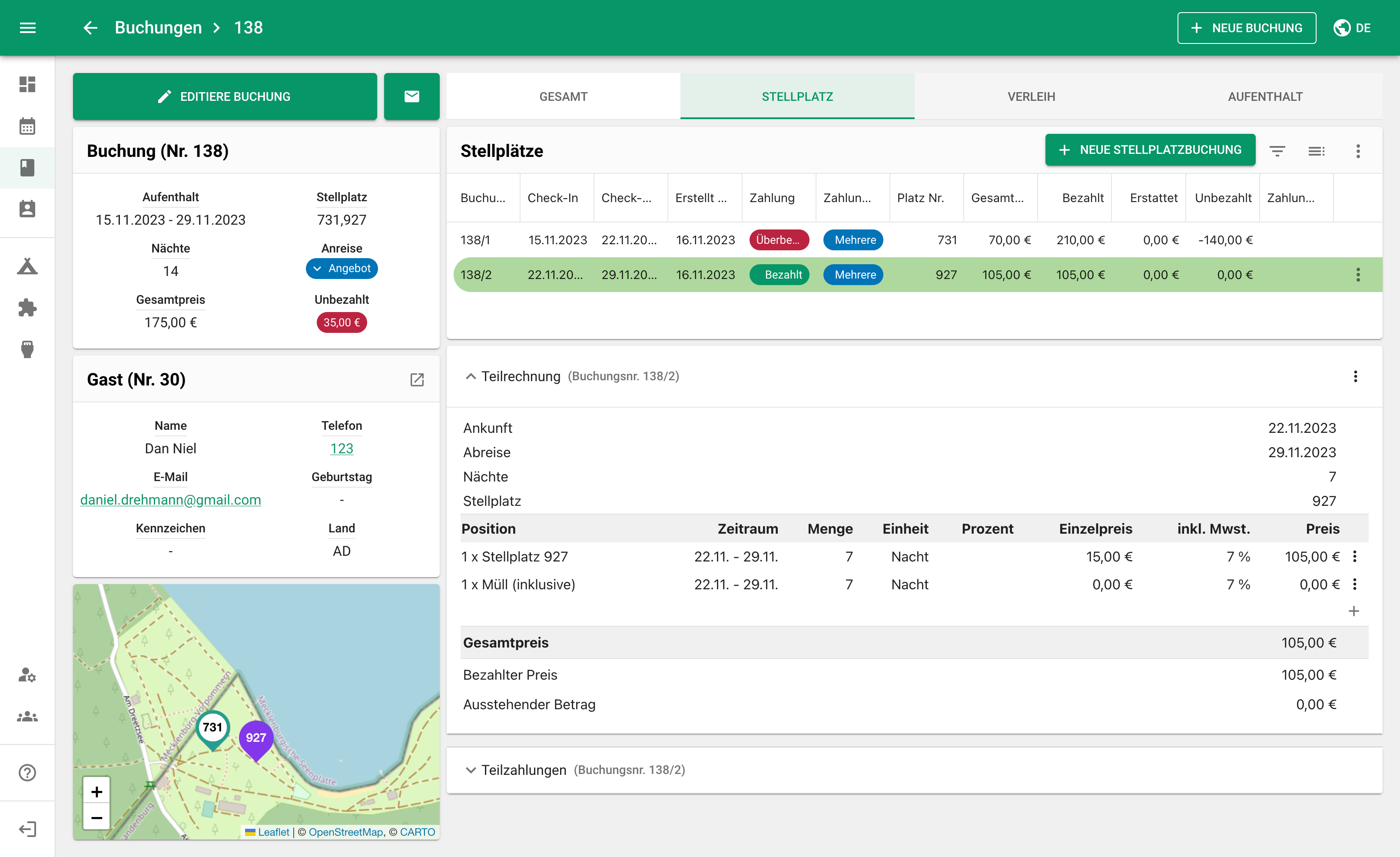
Task: Click the Überbe... payment status badge
Action: click(779, 240)
